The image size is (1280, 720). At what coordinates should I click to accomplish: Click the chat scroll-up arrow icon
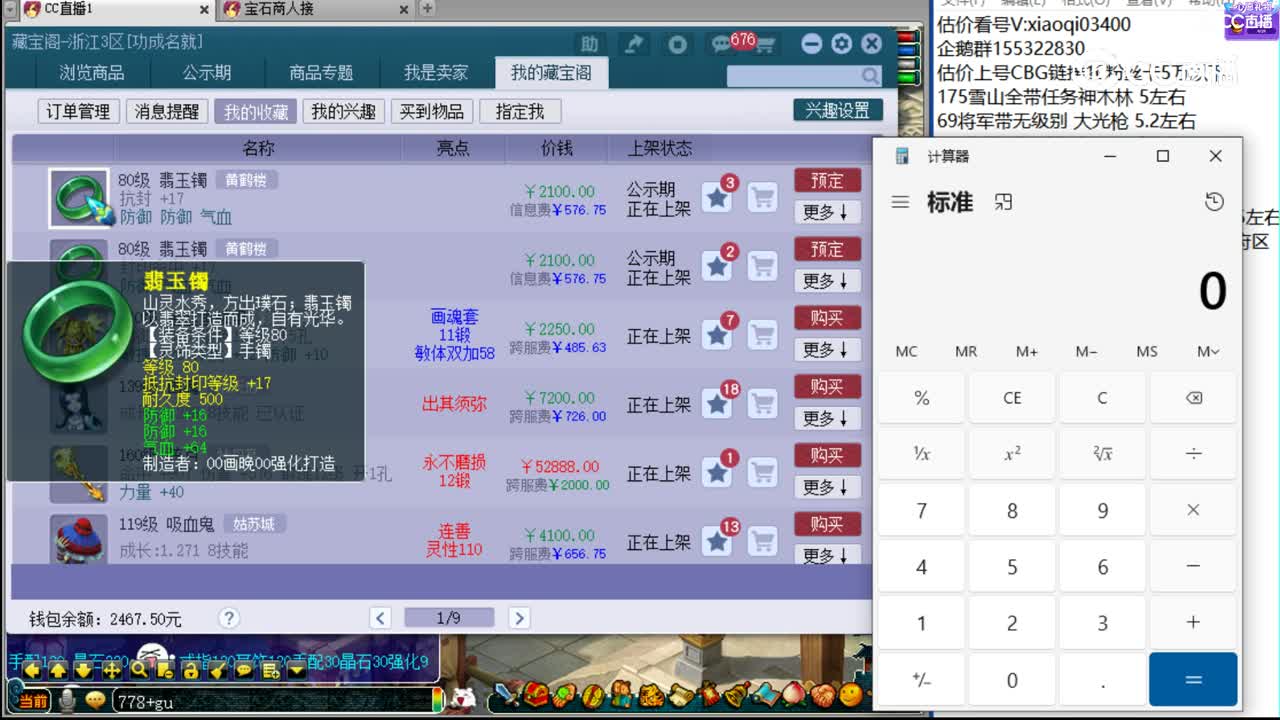[59, 669]
